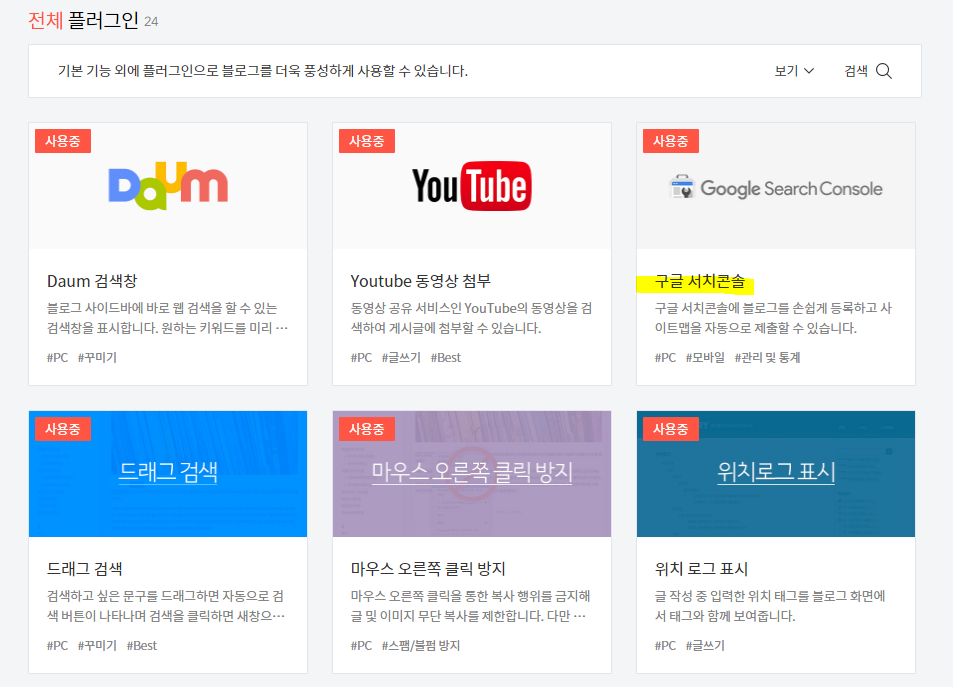Viewport: 953px width, 687px height.
Task: Open the 구글 서치콘솔 plugin title
Action: pyautogui.click(x=700, y=281)
